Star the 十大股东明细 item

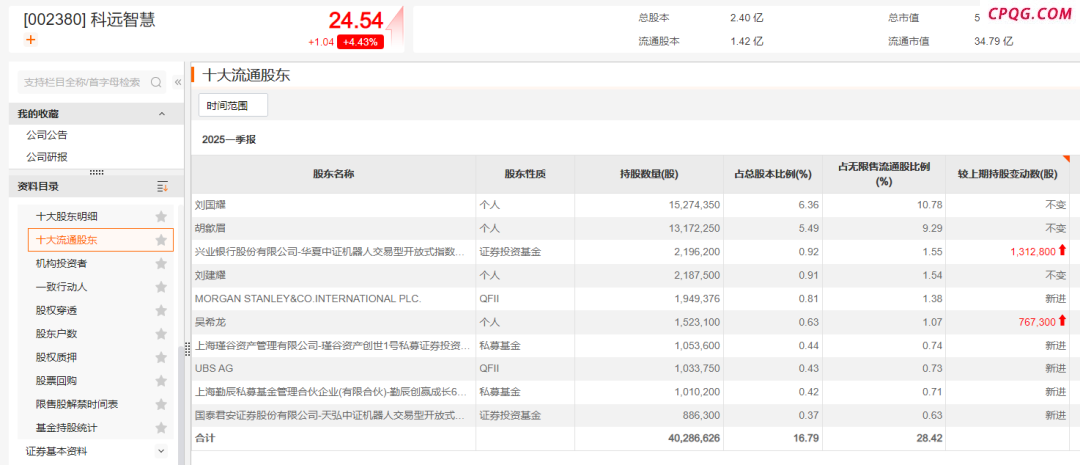click(161, 216)
